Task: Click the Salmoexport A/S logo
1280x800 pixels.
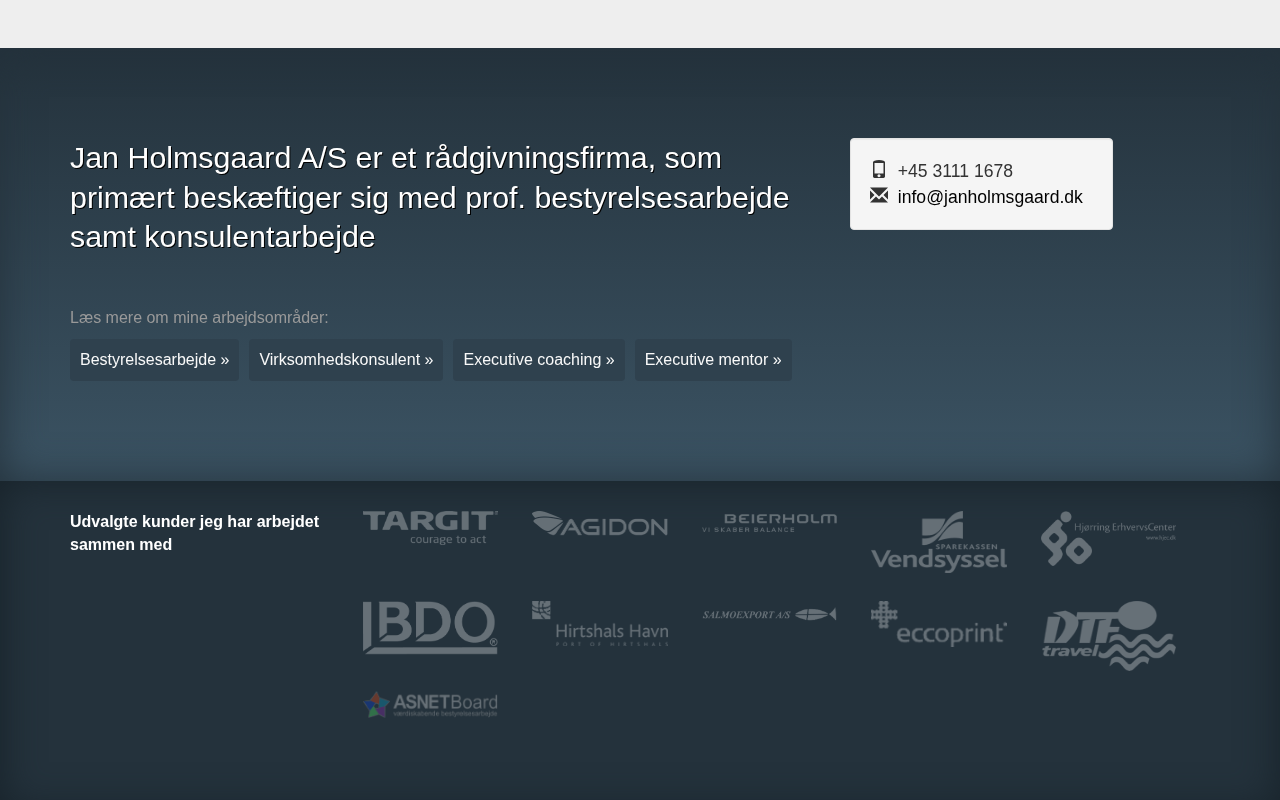Action: [769, 614]
